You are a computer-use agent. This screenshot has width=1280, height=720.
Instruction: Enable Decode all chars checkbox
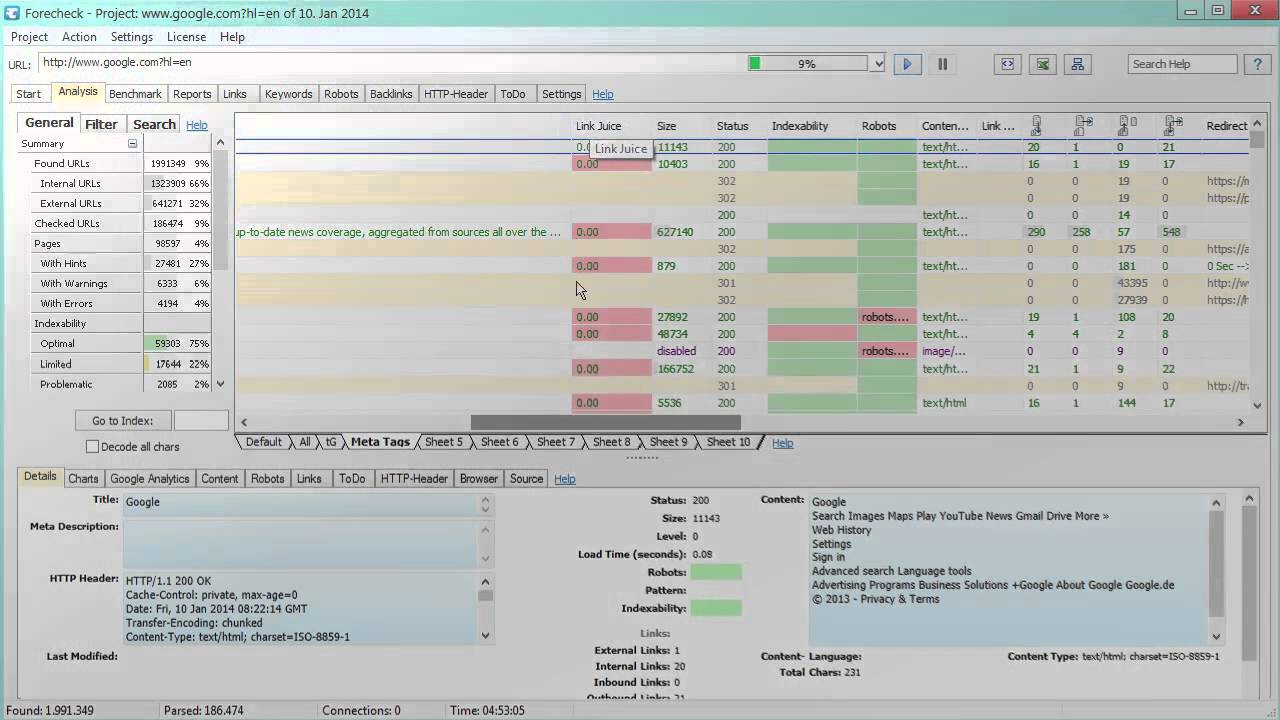tap(92, 447)
